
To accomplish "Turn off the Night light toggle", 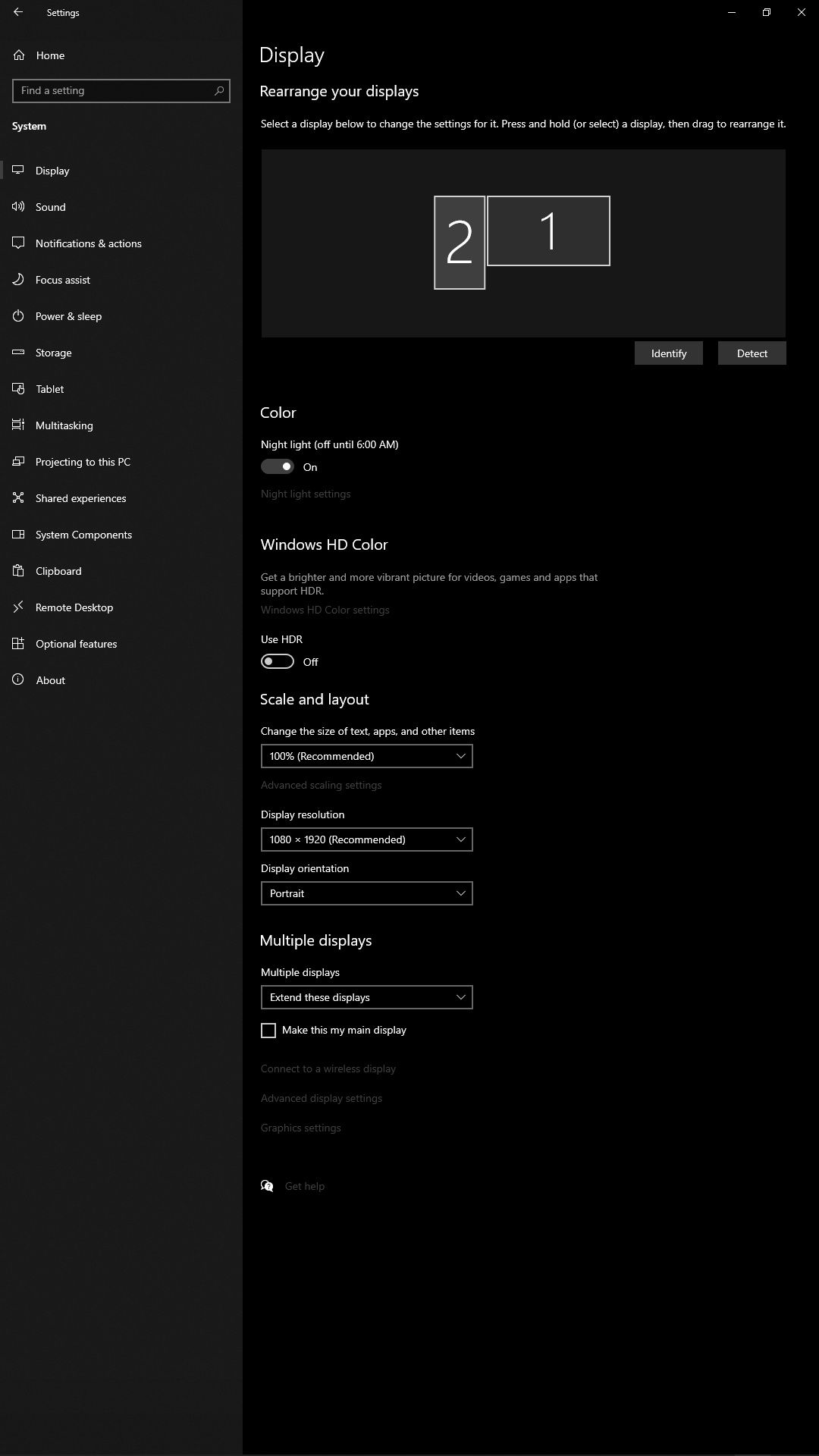I will [278, 466].
